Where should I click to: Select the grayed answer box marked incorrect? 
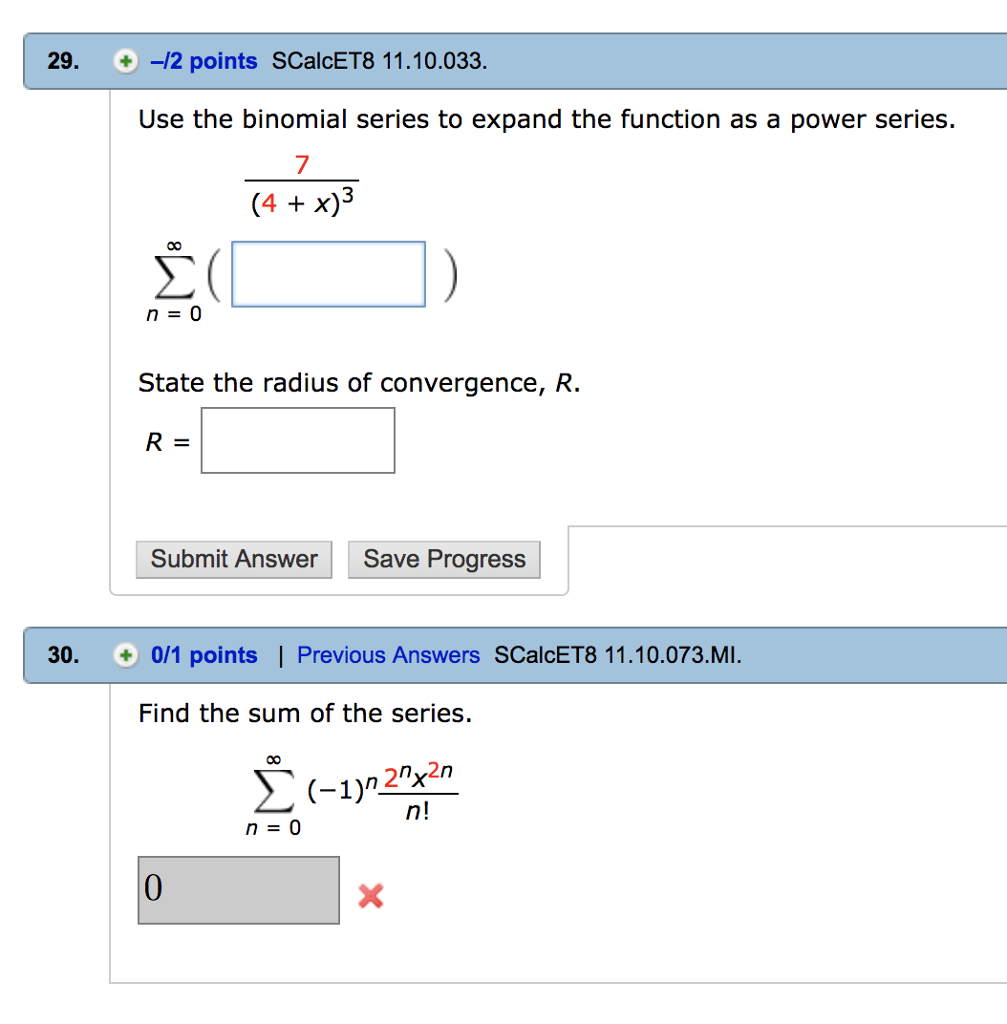click(237, 890)
